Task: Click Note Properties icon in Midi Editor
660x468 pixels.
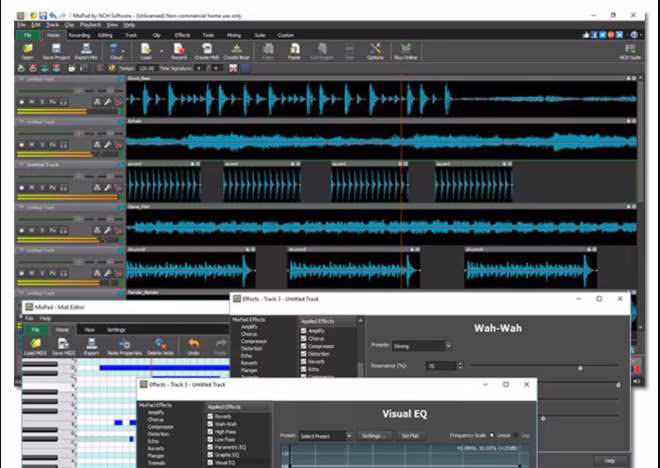Action: (125, 347)
